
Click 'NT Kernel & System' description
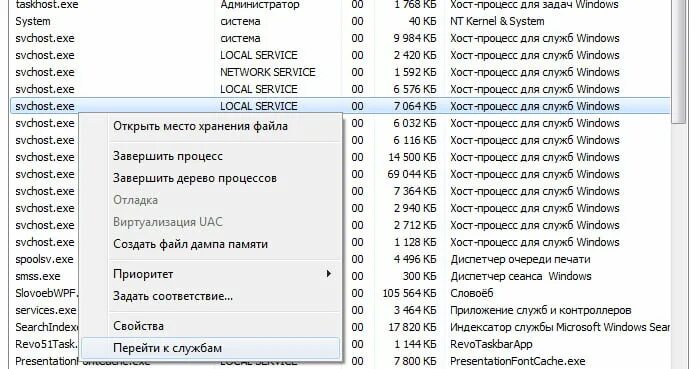click(497, 21)
